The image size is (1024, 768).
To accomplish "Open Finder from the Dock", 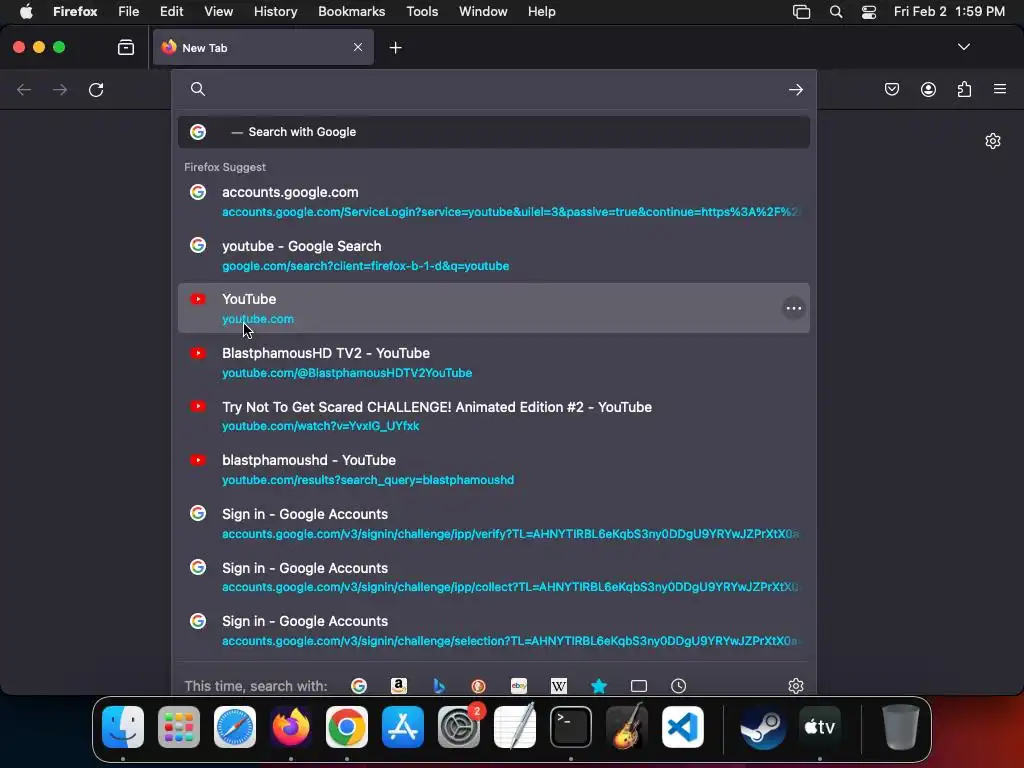I will tap(123, 727).
